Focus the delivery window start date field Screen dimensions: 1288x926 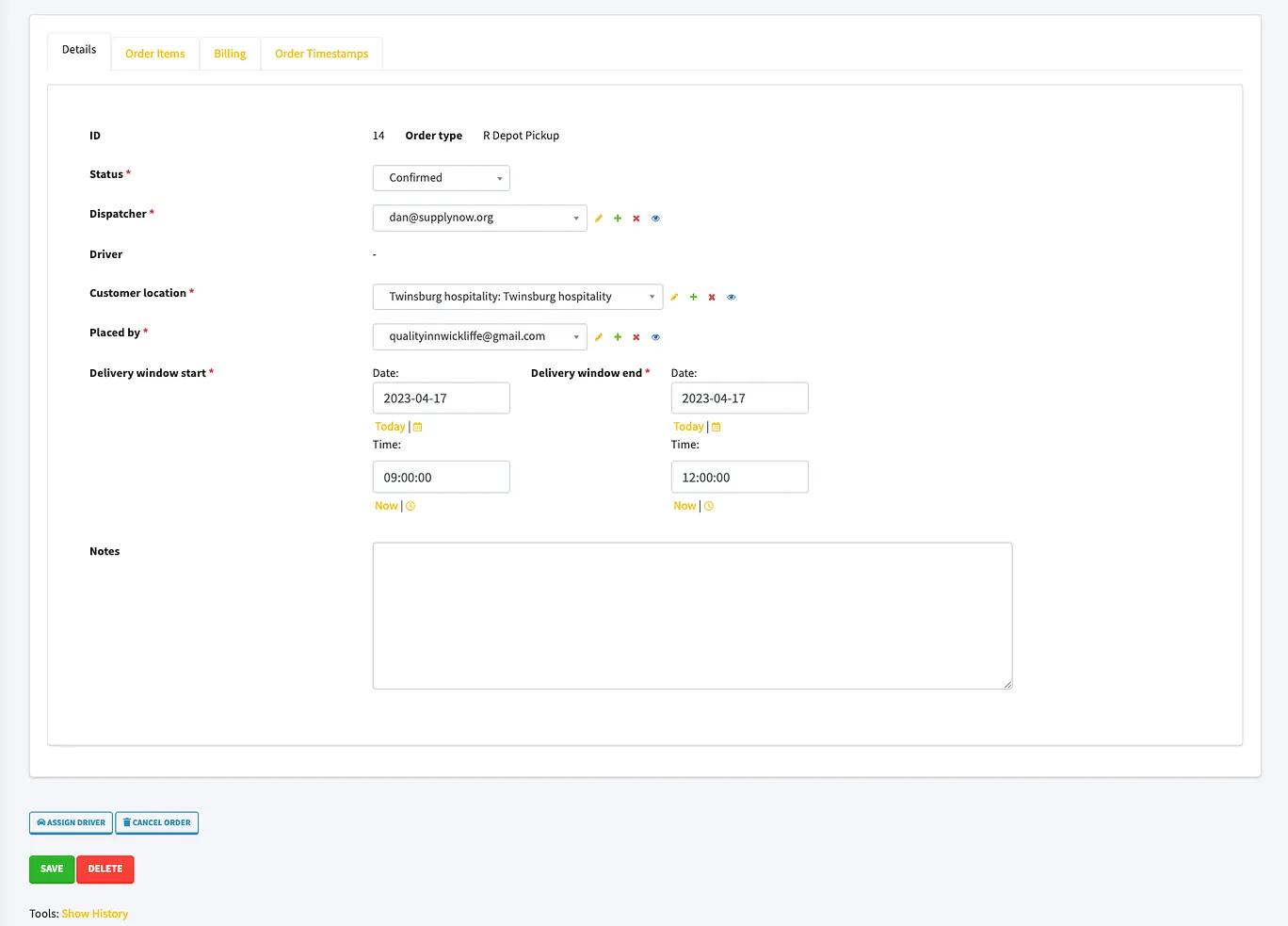(x=442, y=398)
